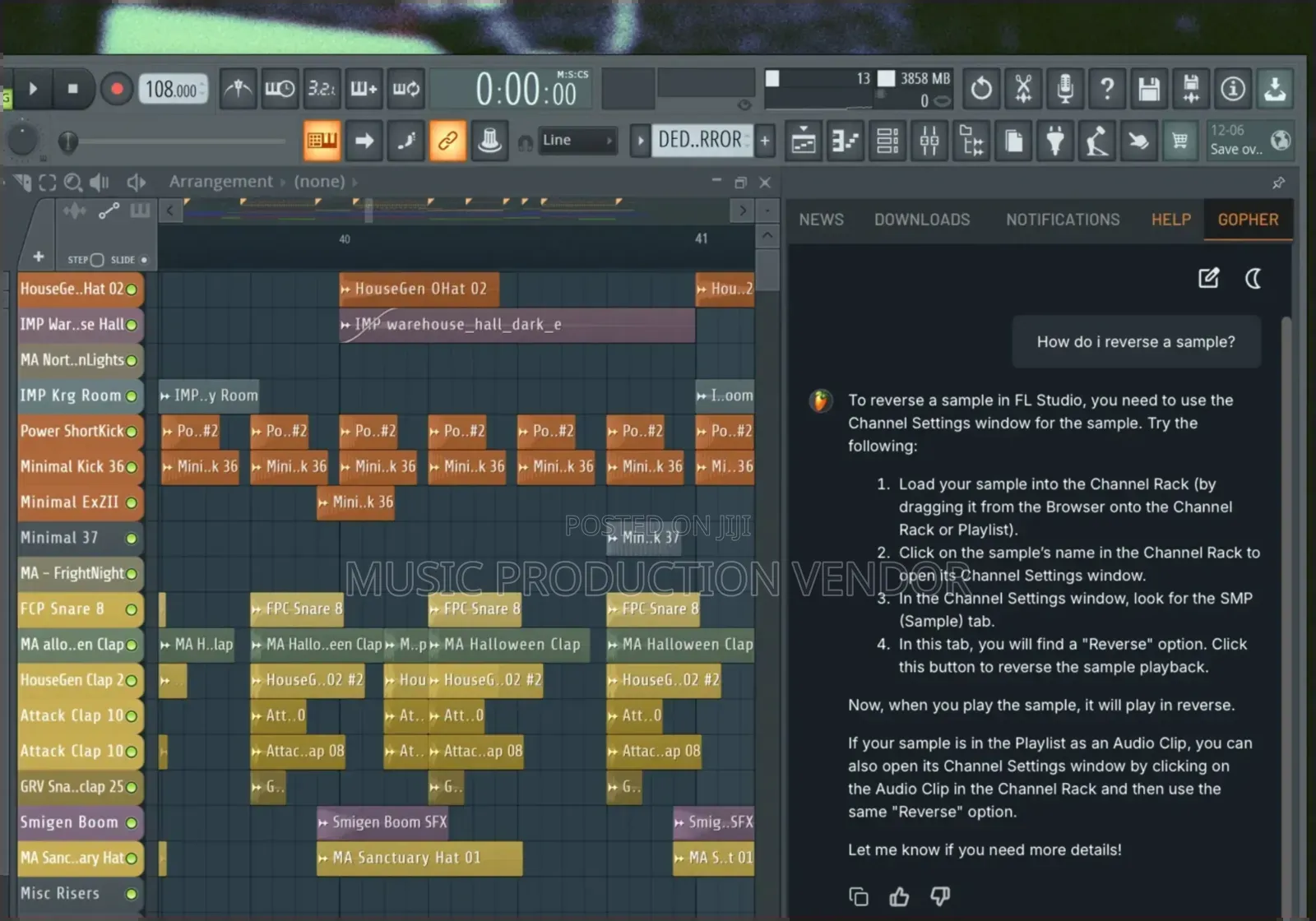The height and width of the screenshot is (921, 1316).
Task: Click the download content icon
Action: tap(1275, 89)
